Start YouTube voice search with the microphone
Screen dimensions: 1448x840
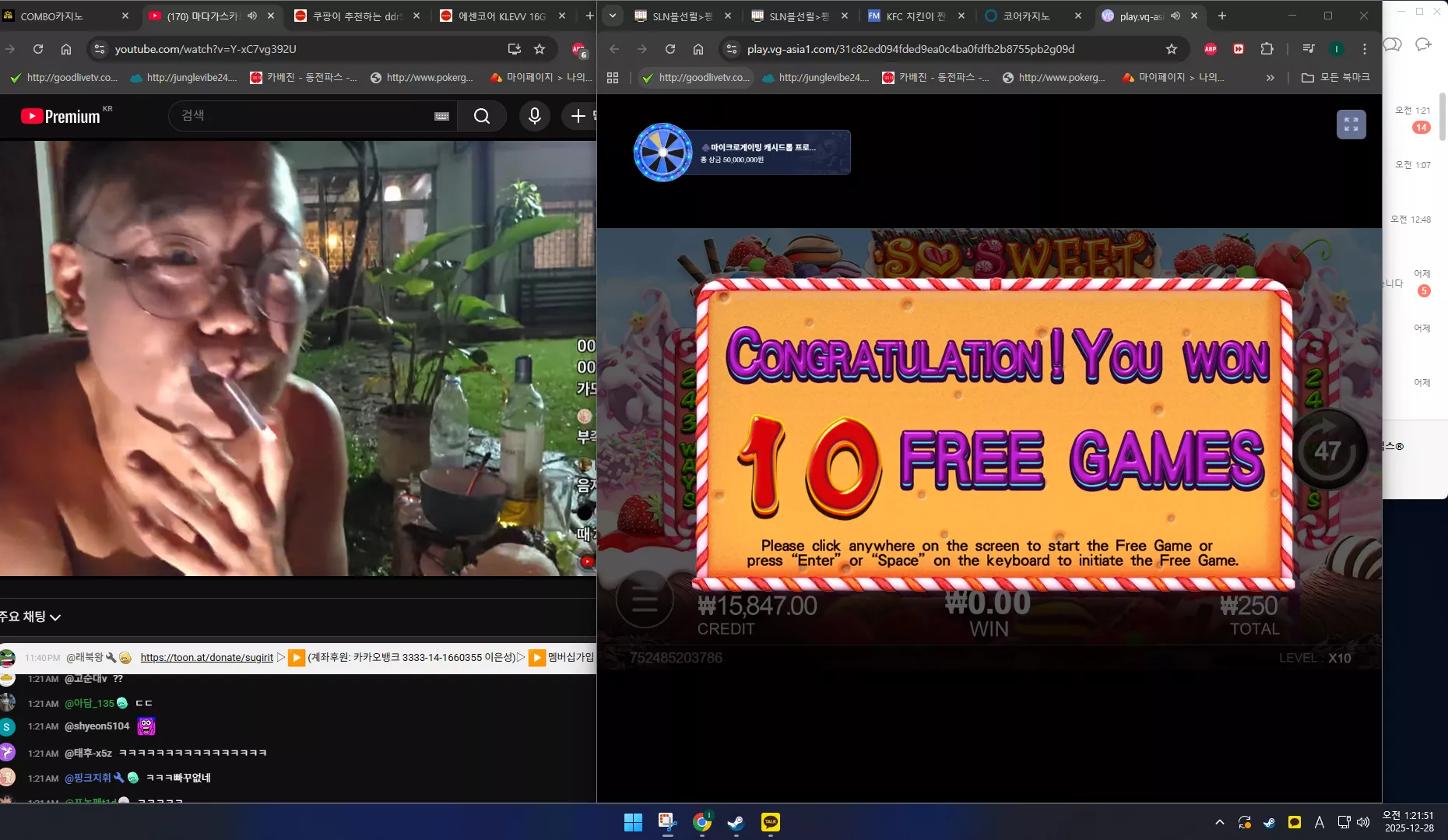pyautogui.click(x=535, y=116)
